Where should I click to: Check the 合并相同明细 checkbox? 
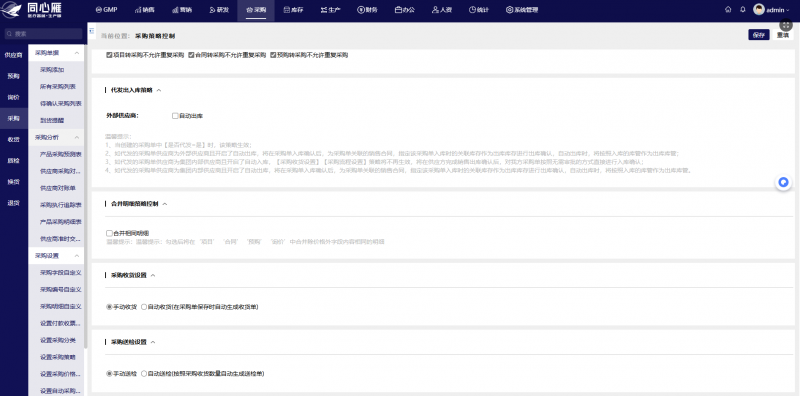tap(109, 233)
